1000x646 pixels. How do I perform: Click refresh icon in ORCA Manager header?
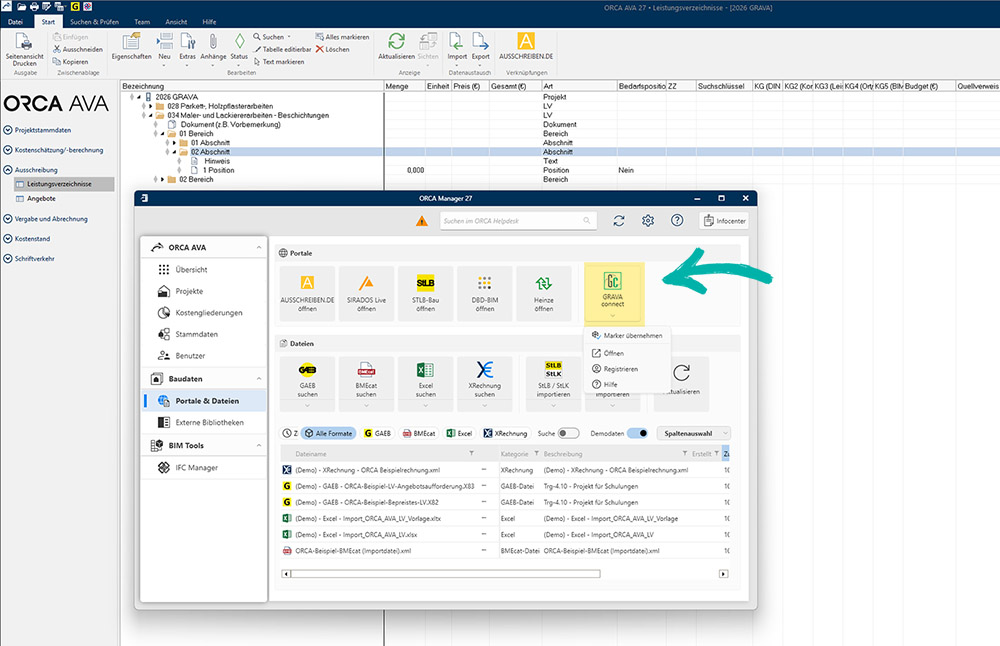[x=619, y=221]
